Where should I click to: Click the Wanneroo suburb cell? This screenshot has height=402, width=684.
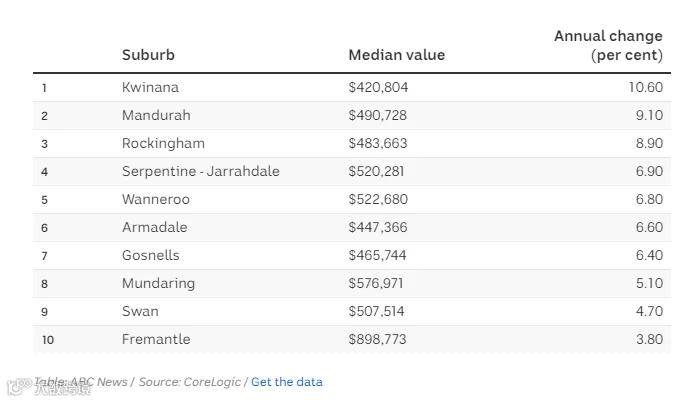(156, 199)
